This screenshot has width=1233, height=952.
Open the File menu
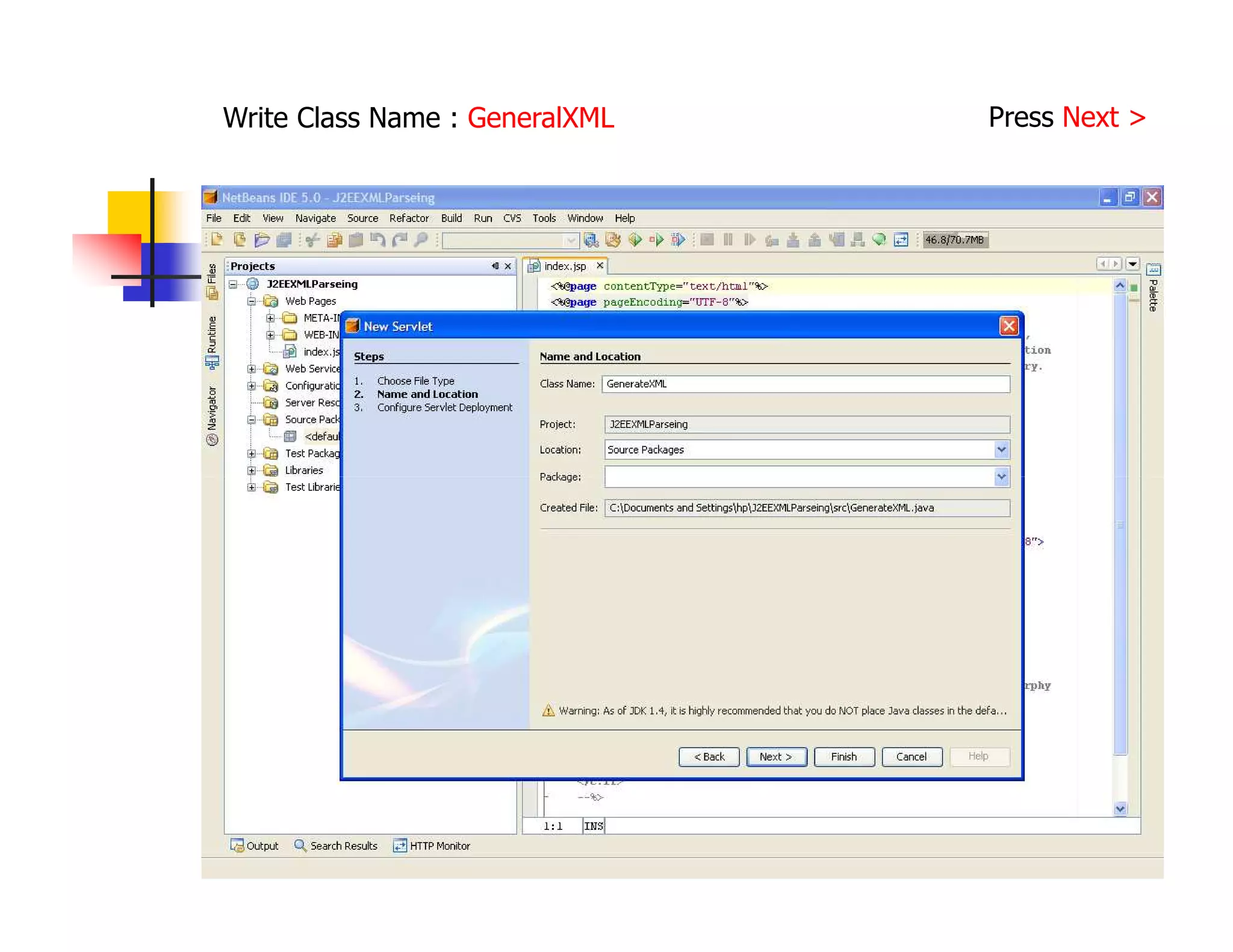214,218
